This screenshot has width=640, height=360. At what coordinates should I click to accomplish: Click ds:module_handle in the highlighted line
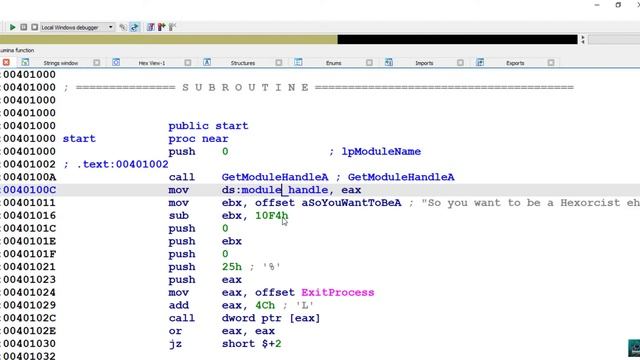click(x=275, y=190)
